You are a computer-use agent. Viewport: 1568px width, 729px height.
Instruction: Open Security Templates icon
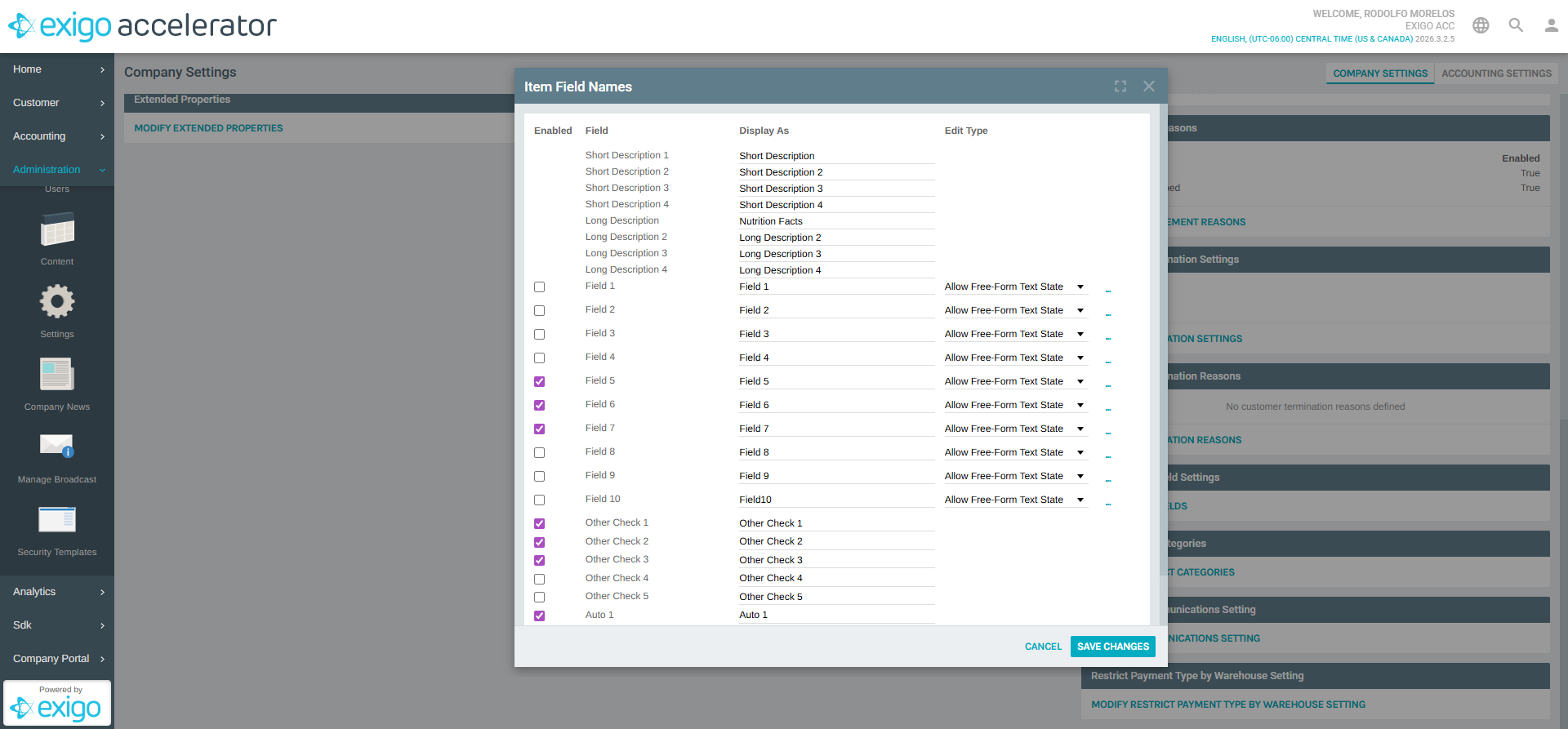tap(57, 519)
